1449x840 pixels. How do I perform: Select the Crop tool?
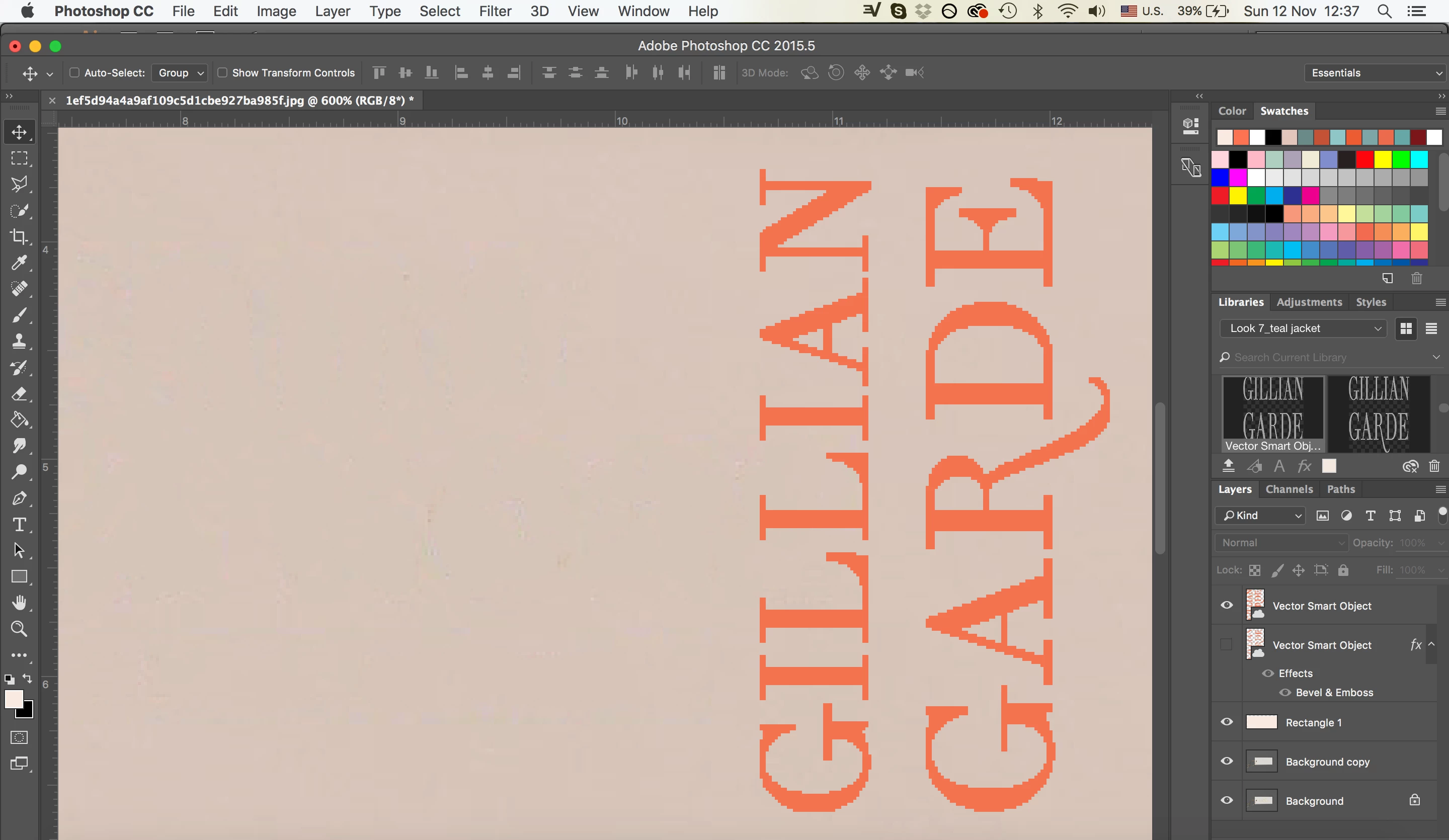[19, 237]
